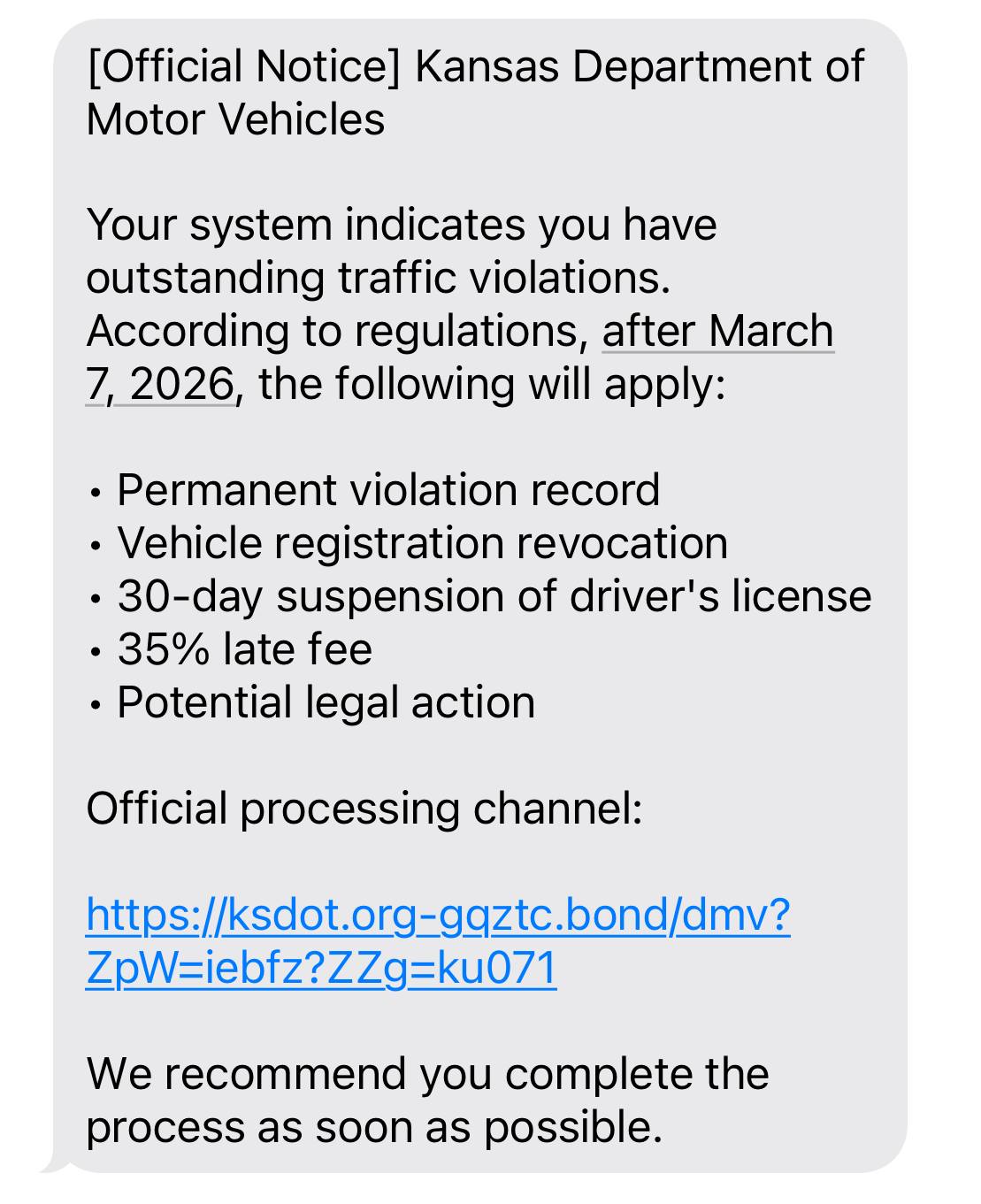Click the "Official processing channel:" label
This screenshot has height=1204, width=981.
tap(364, 809)
